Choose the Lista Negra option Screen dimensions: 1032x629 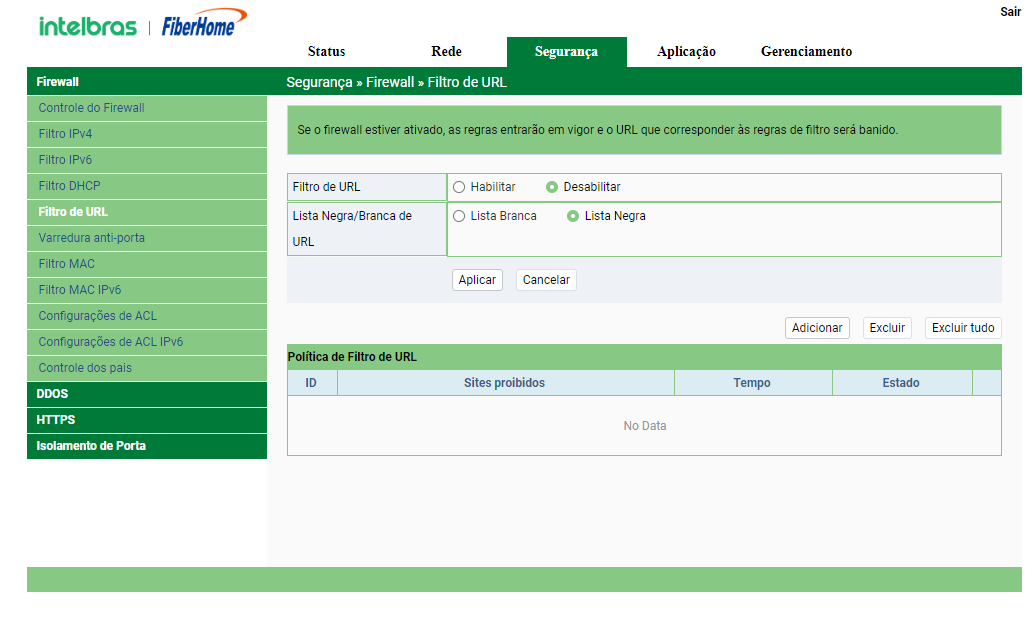point(573,216)
